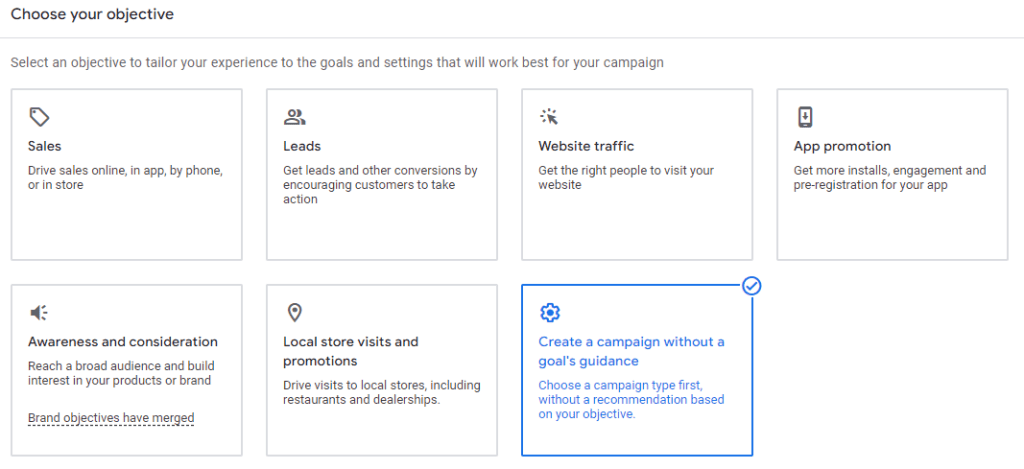The width and height of the screenshot is (1024, 469).
Task: Click Create a campaign without a goal's guidance
Action: pos(631,351)
